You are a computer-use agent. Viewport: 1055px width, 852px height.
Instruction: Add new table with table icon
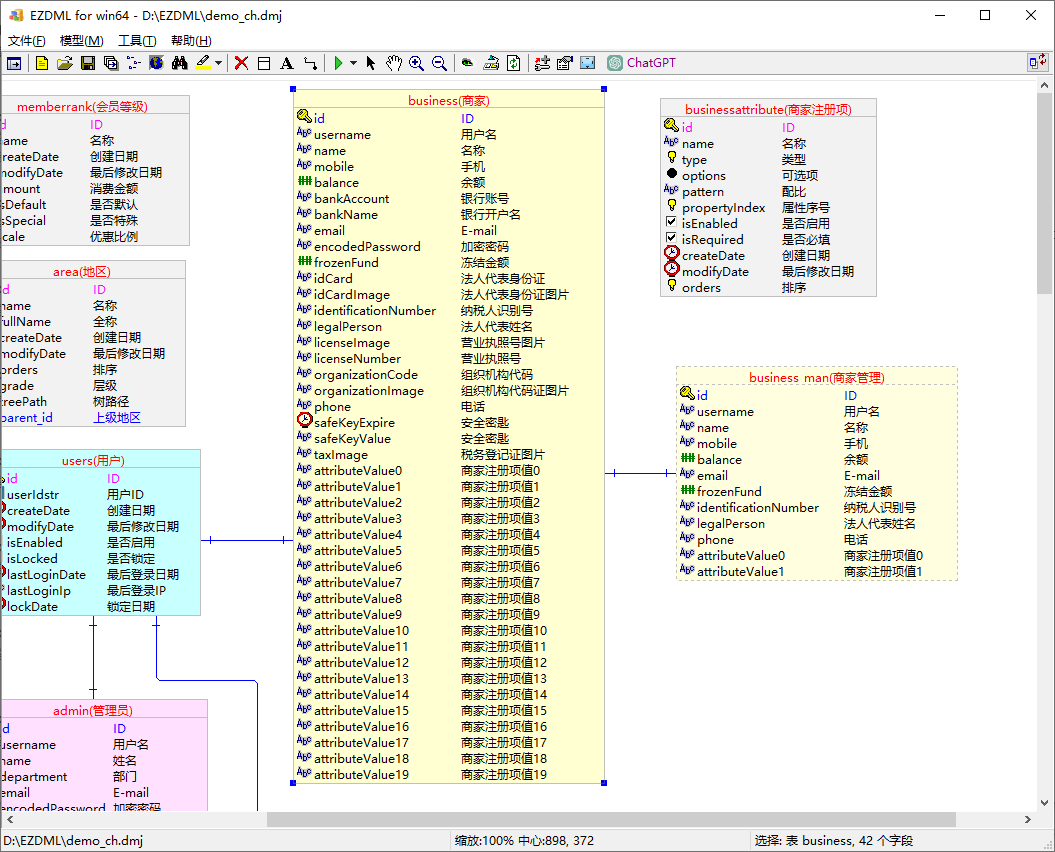[x=264, y=63]
